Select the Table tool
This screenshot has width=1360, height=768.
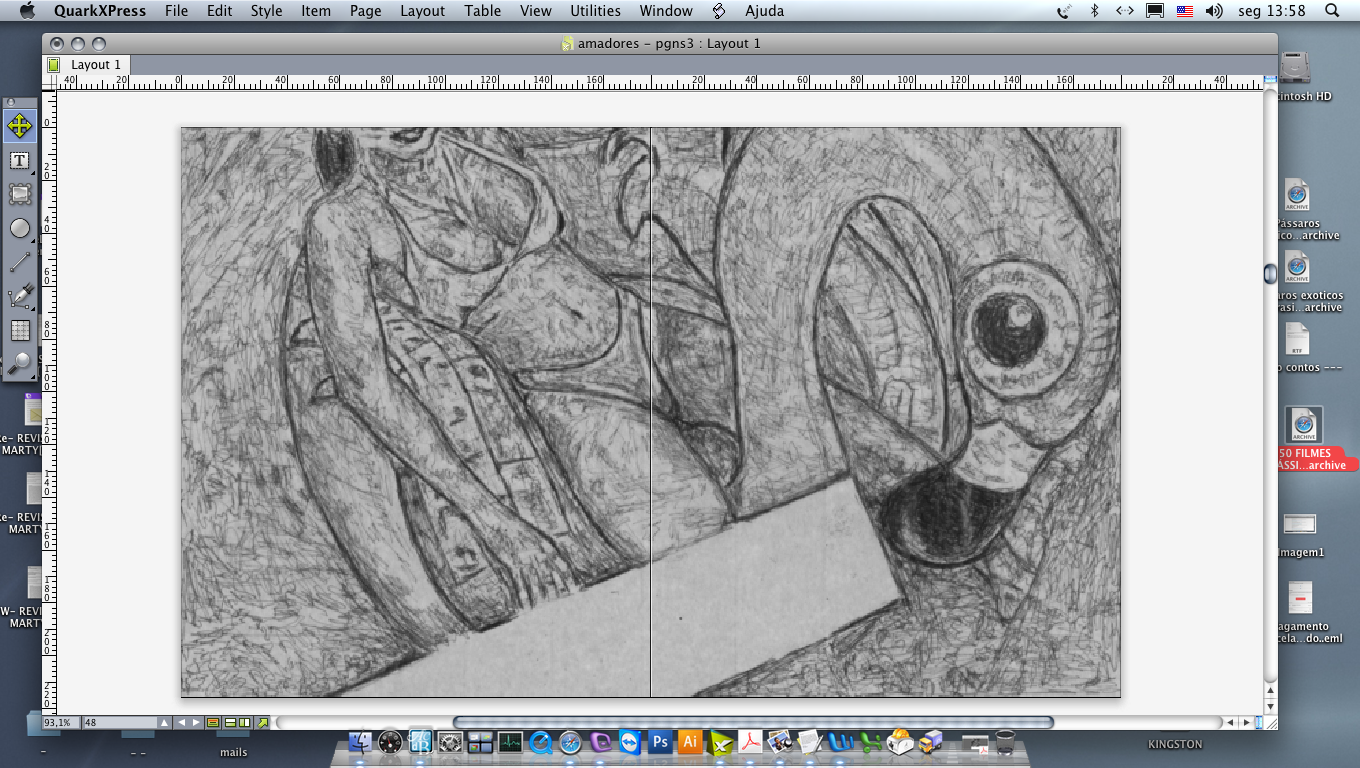click(20, 330)
